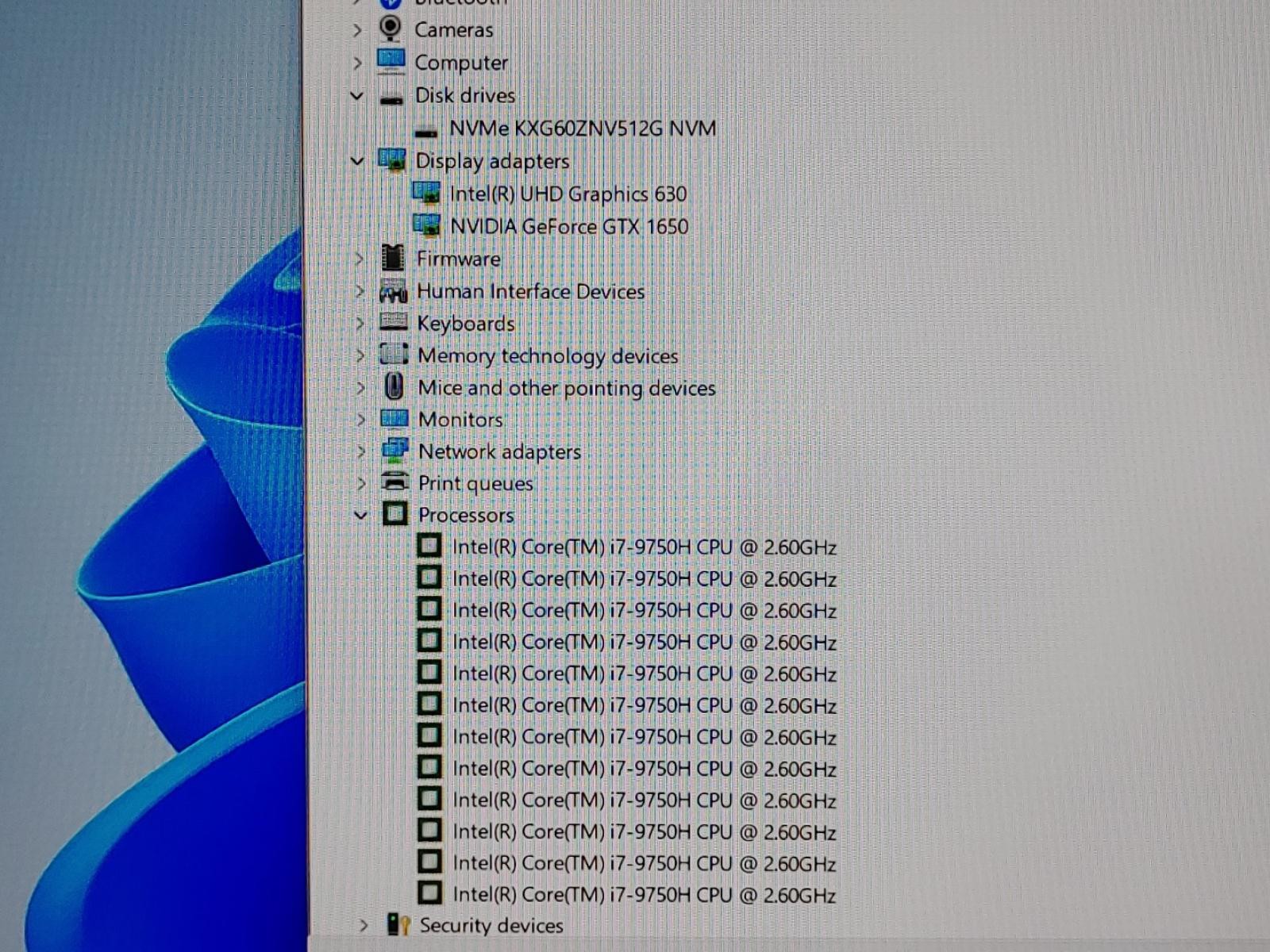Select the Monitors label
This screenshot has width=1270, height=952.
[x=460, y=419]
